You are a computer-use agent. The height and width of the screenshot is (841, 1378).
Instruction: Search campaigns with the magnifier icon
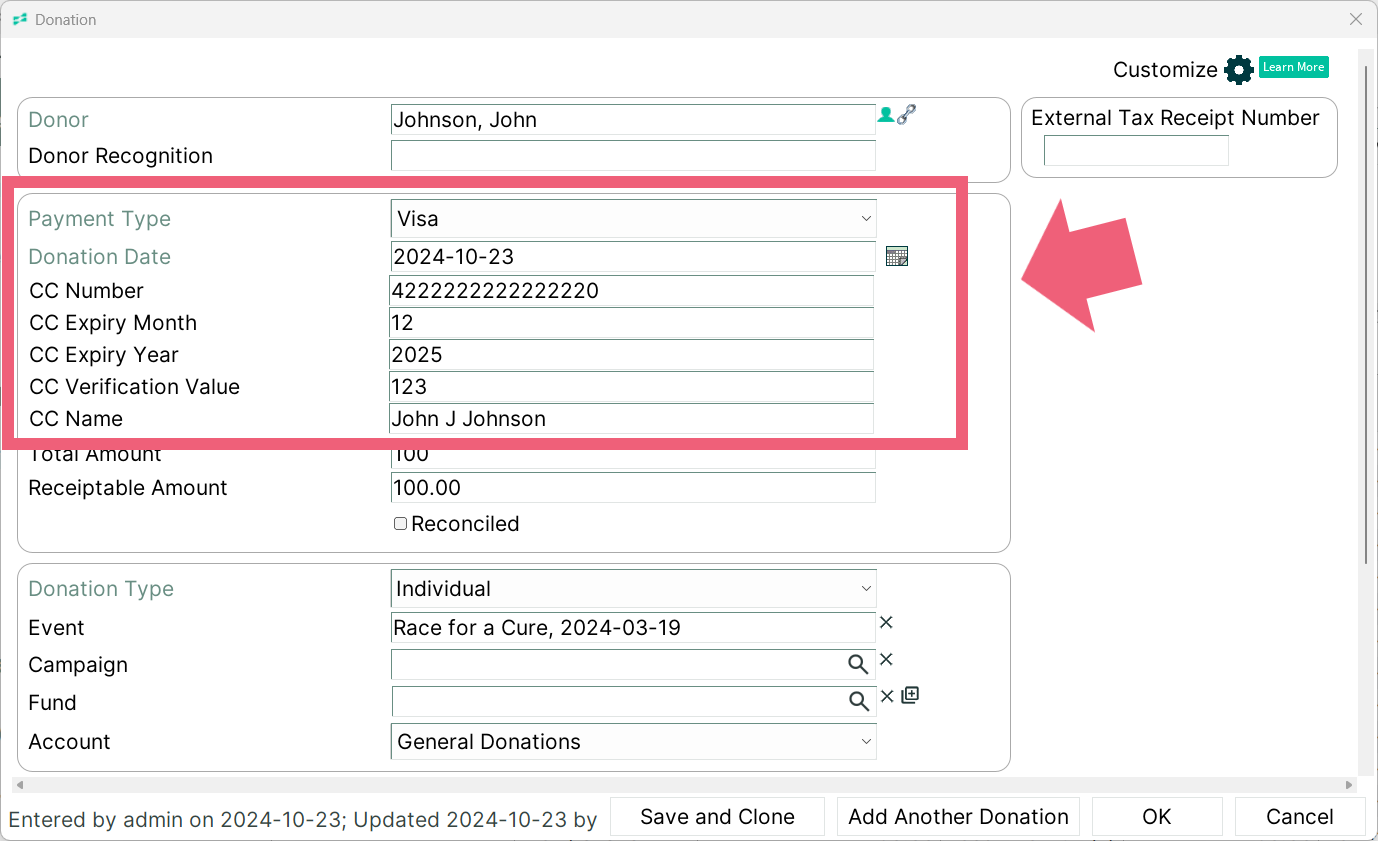coord(858,663)
